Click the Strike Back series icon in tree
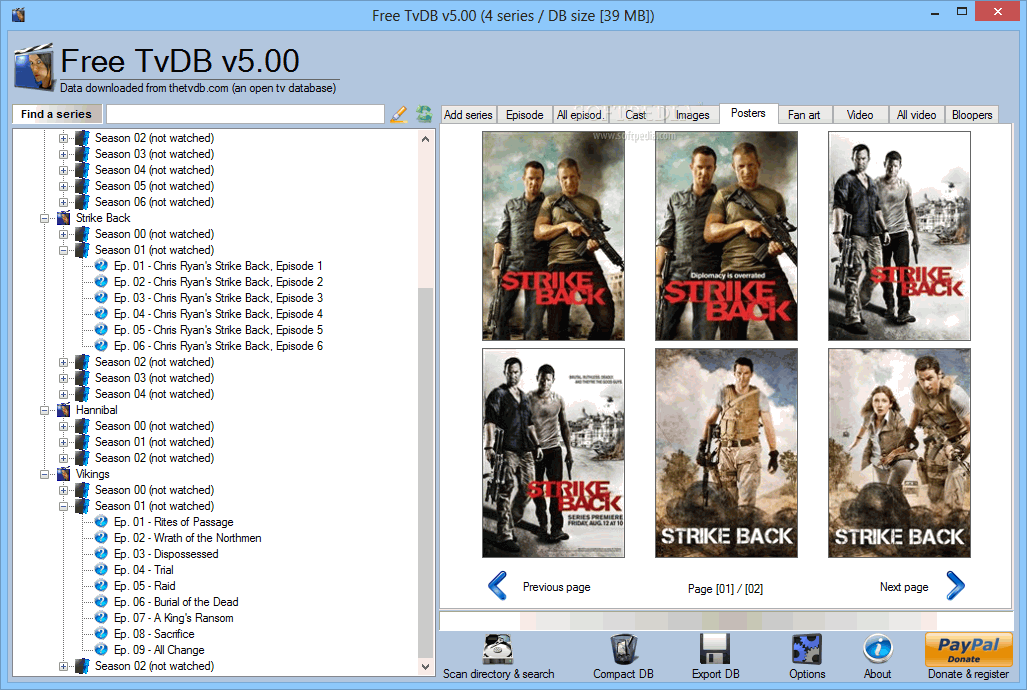Screen dimensions: 1027x690 (x=64, y=218)
